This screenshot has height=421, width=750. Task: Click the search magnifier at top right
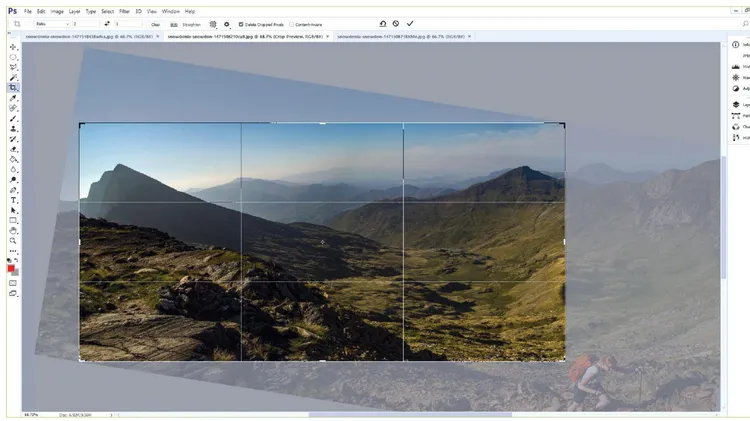pyautogui.click(x=745, y=24)
